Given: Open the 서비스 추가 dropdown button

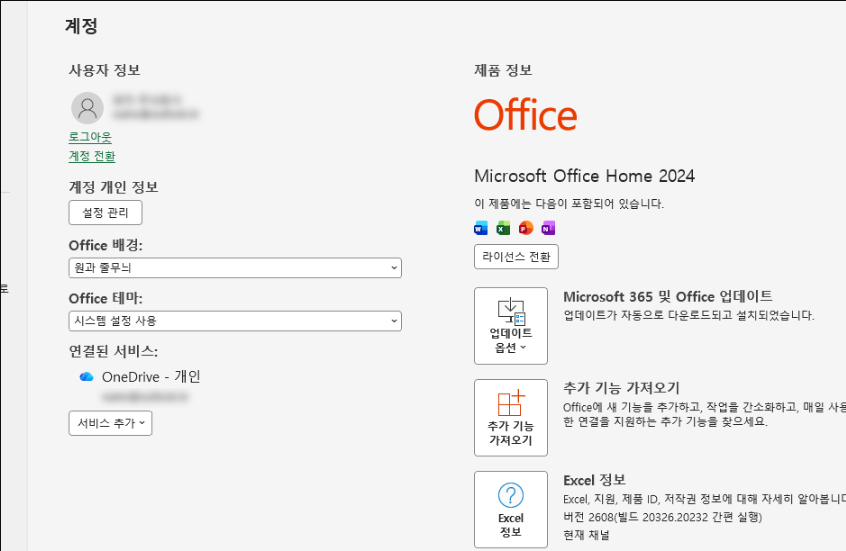Looking at the screenshot, I should click(x=111, y=423).
